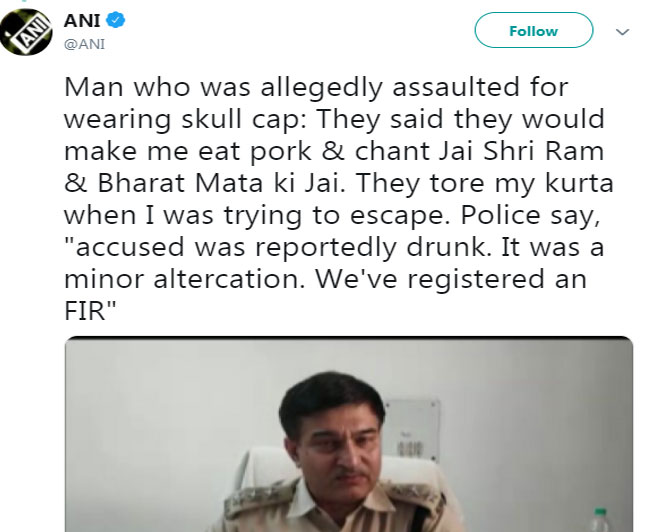Click the blue verified badge beside ANI
Viewport: 650px width, 532px height.
[x=117, y=20]
